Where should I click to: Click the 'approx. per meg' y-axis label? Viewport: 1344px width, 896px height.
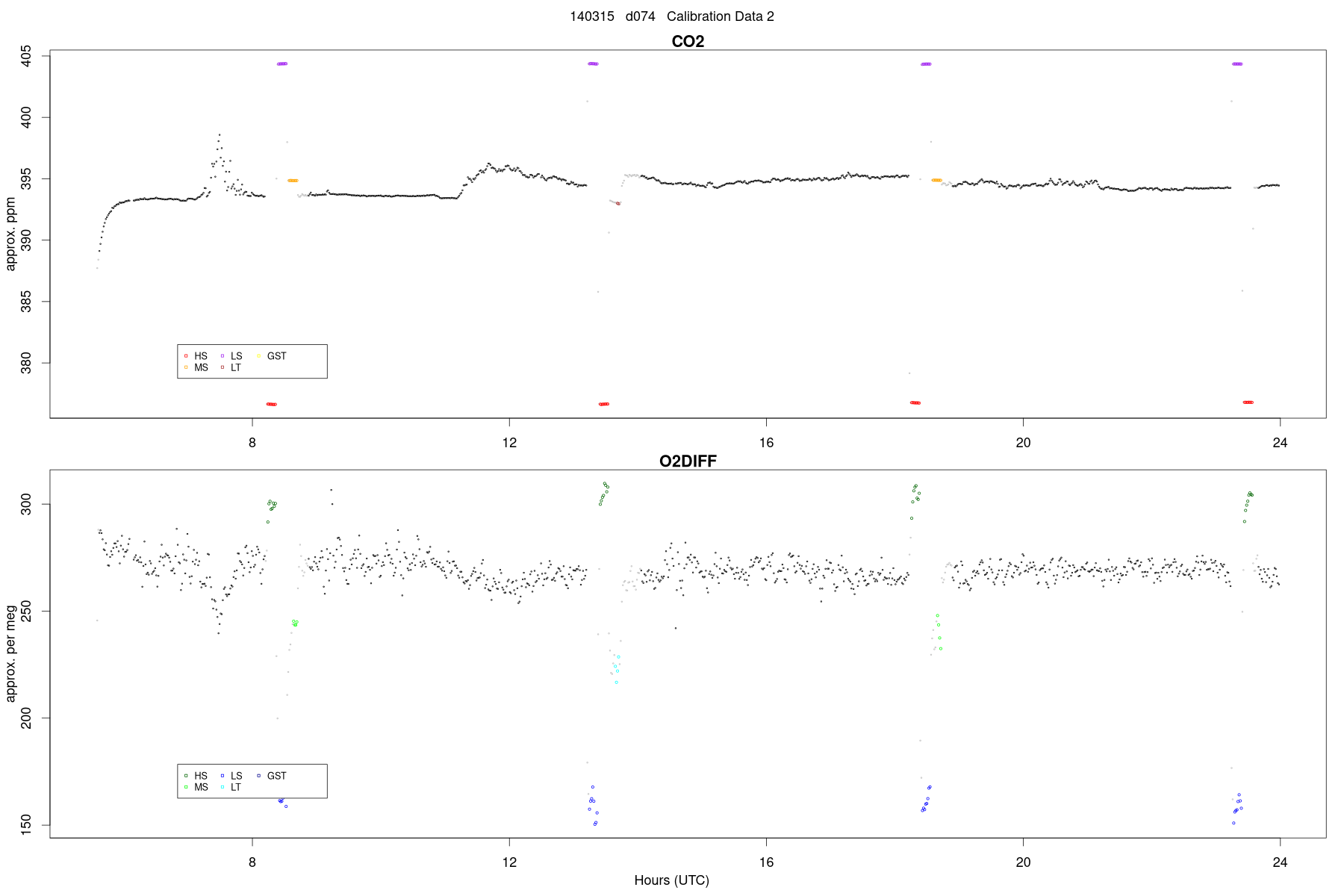pos(10,654)
